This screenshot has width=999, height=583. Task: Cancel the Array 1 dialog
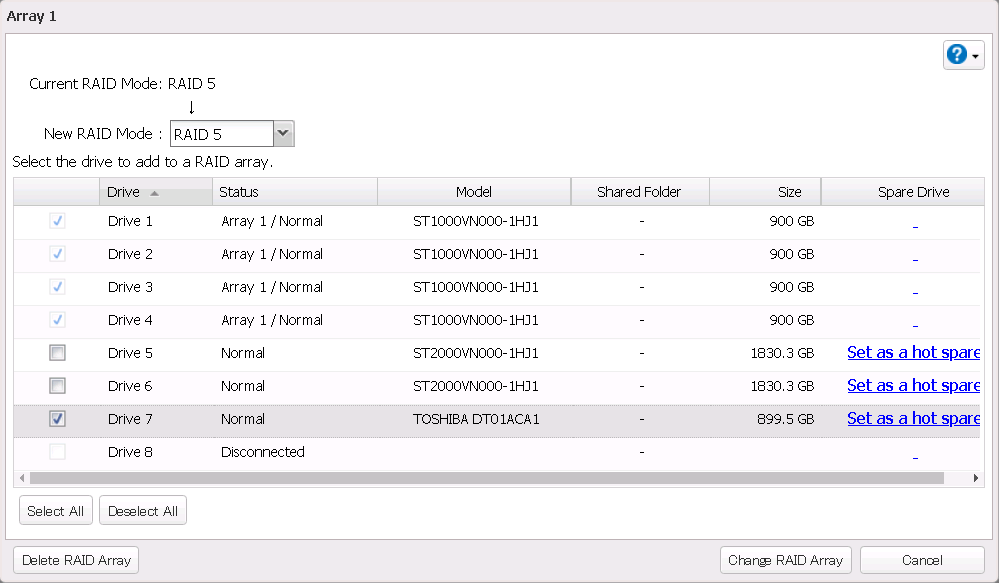tap(921, 560)
